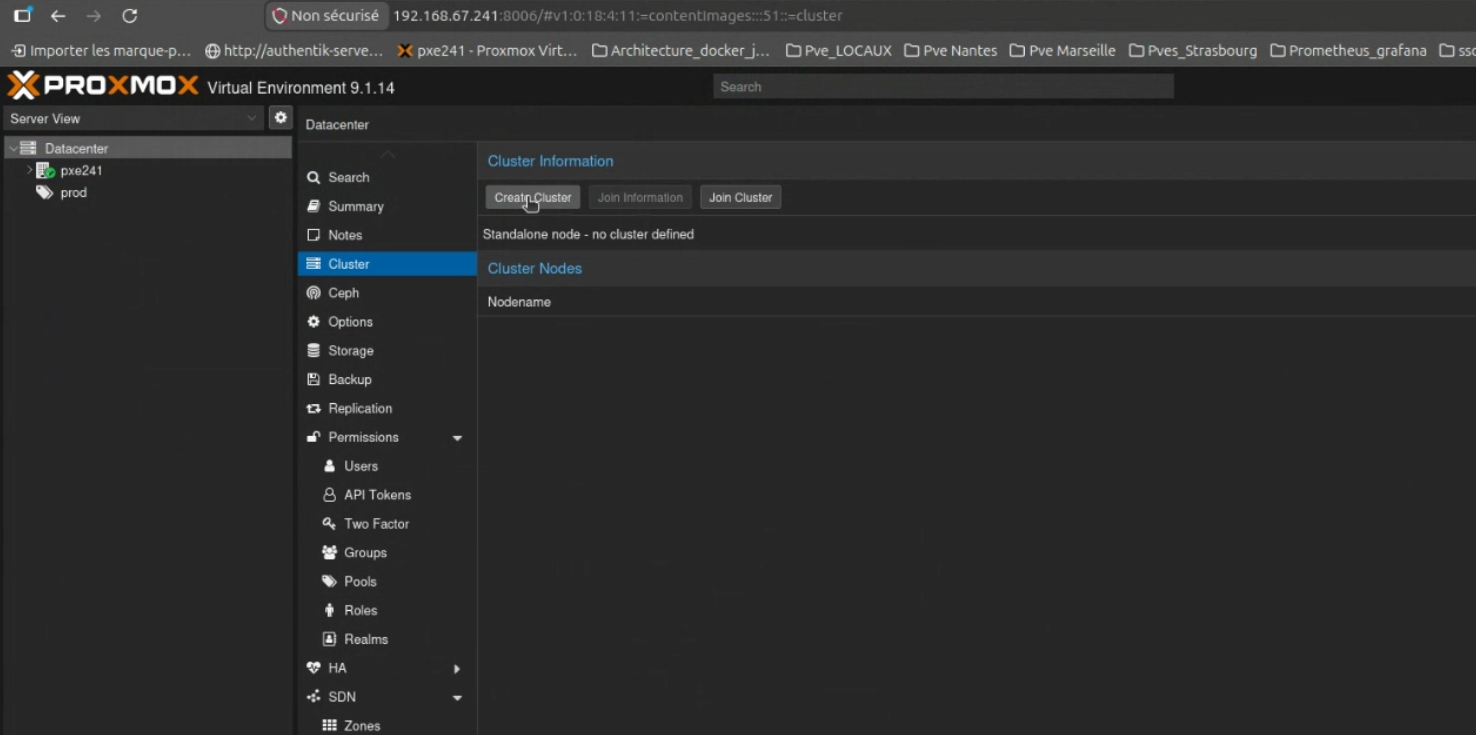Image resolution: width=1476 pixels, height=735 pixels.
Task: Open the Summary menu item
Action: (x=387, y=206)
